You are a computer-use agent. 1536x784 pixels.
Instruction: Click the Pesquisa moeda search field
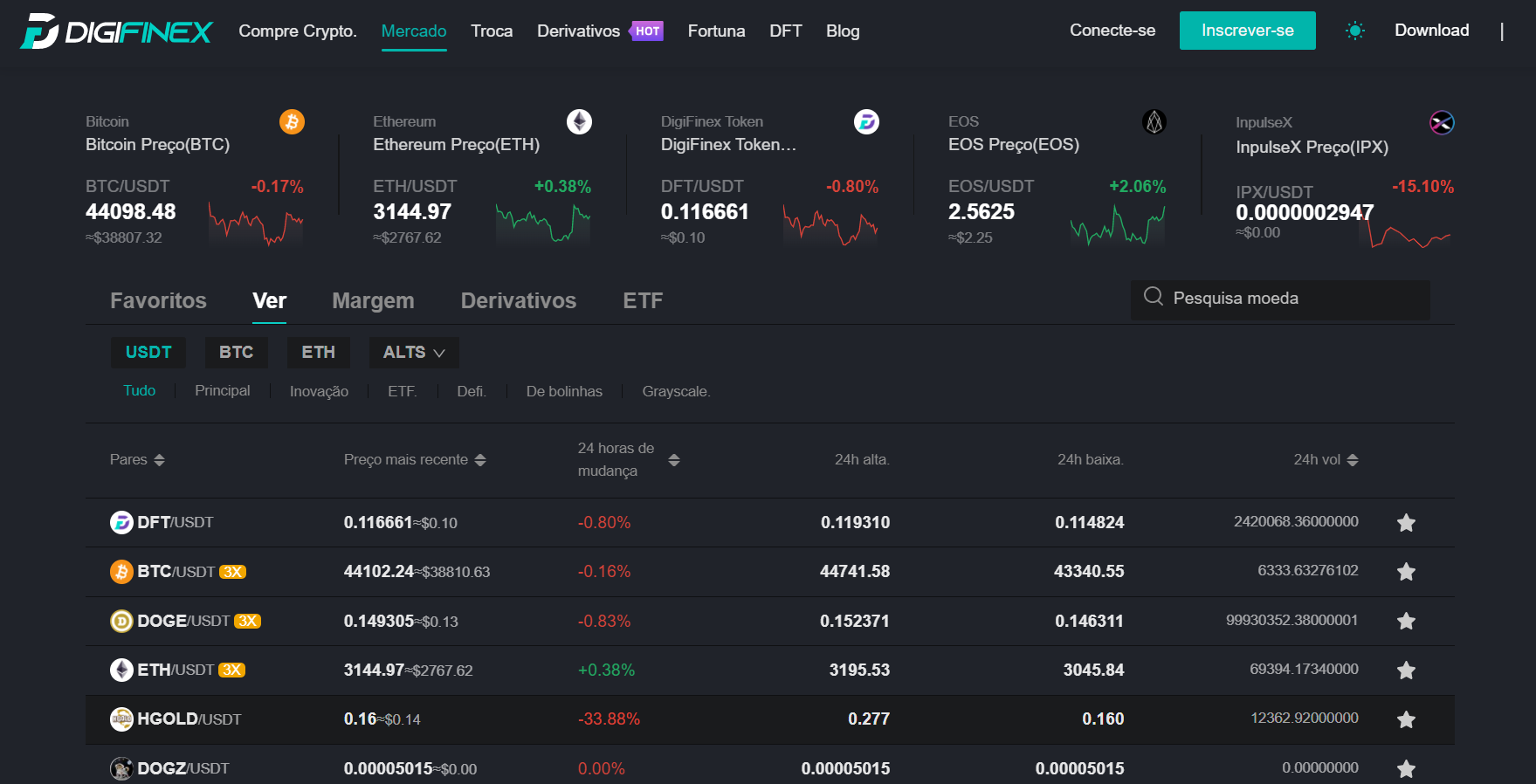[x=1280, y=299]
